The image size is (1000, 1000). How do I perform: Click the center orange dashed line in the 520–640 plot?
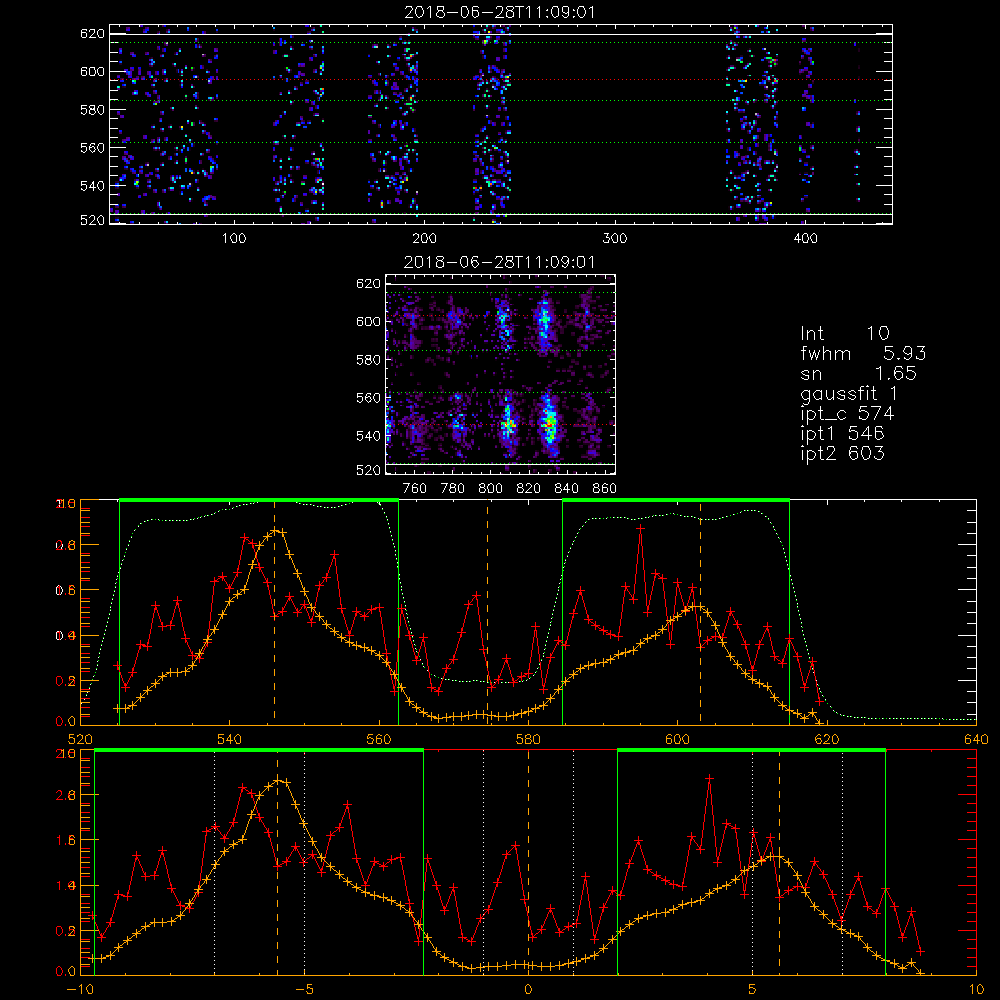tap(488, 612)
